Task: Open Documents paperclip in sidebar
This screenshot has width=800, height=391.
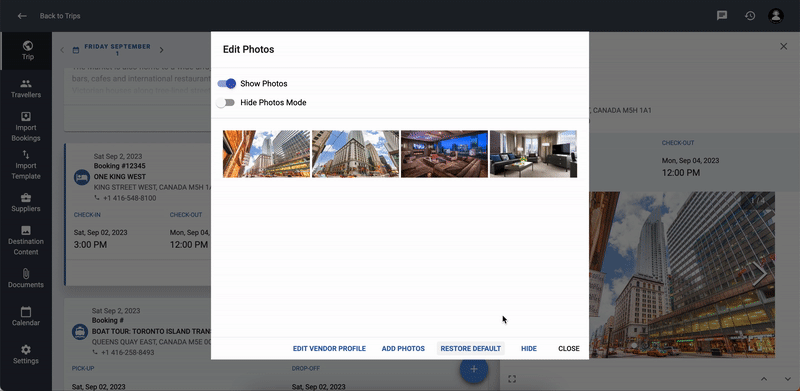Action: (x=26, y=279)
